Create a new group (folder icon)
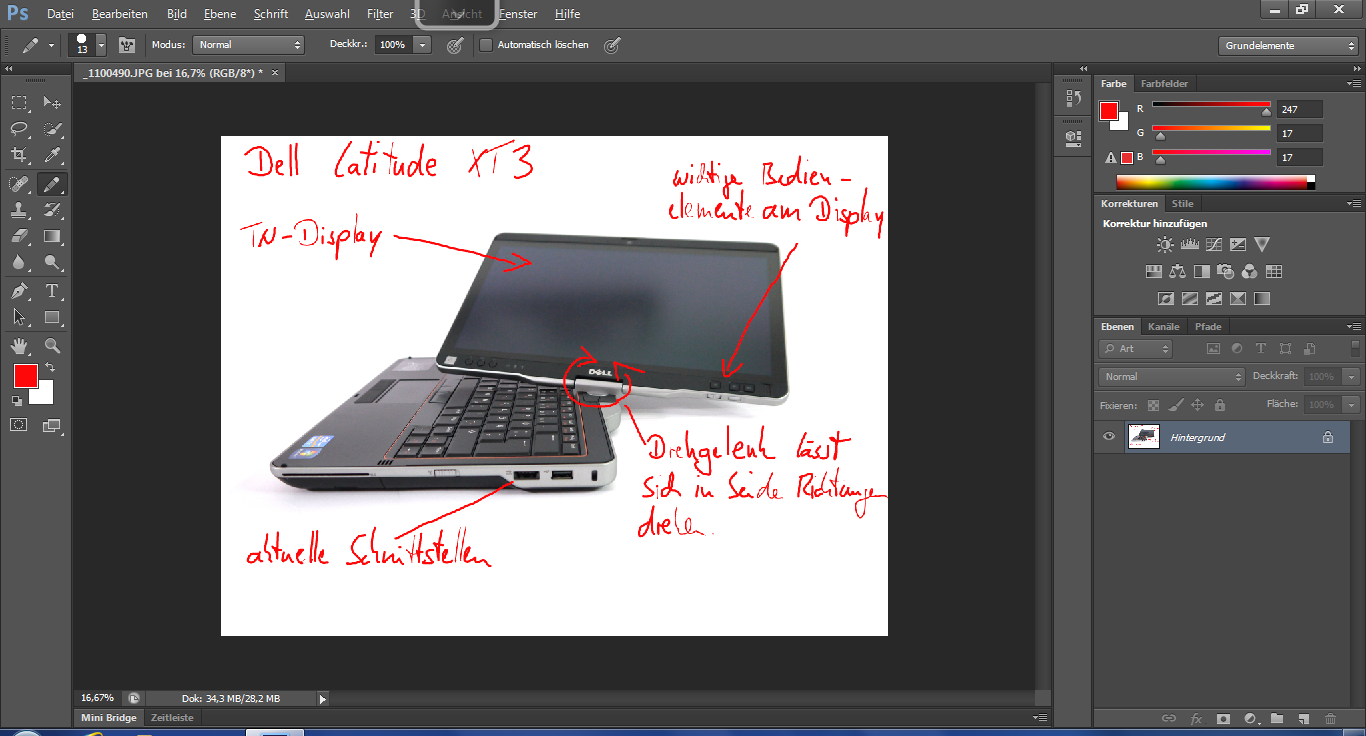The image size is (1366, 736). click(x=1277, y=718)
